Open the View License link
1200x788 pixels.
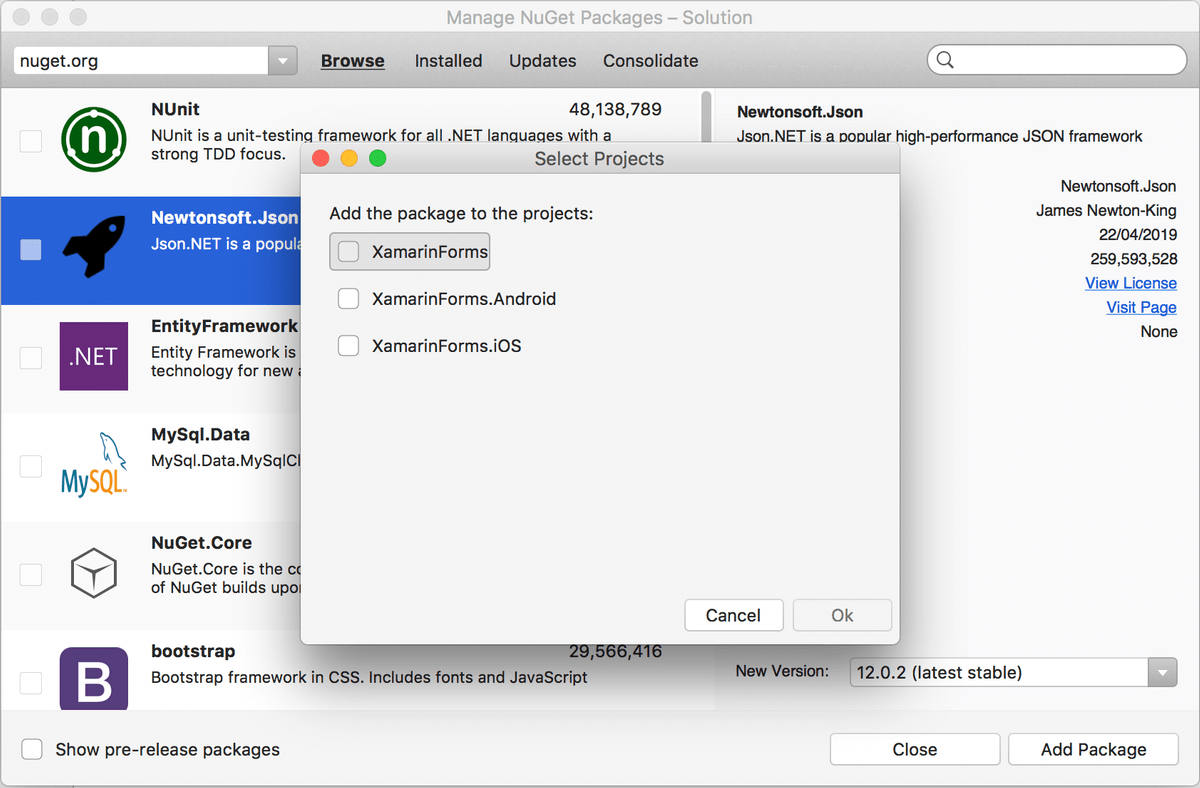1131,283
